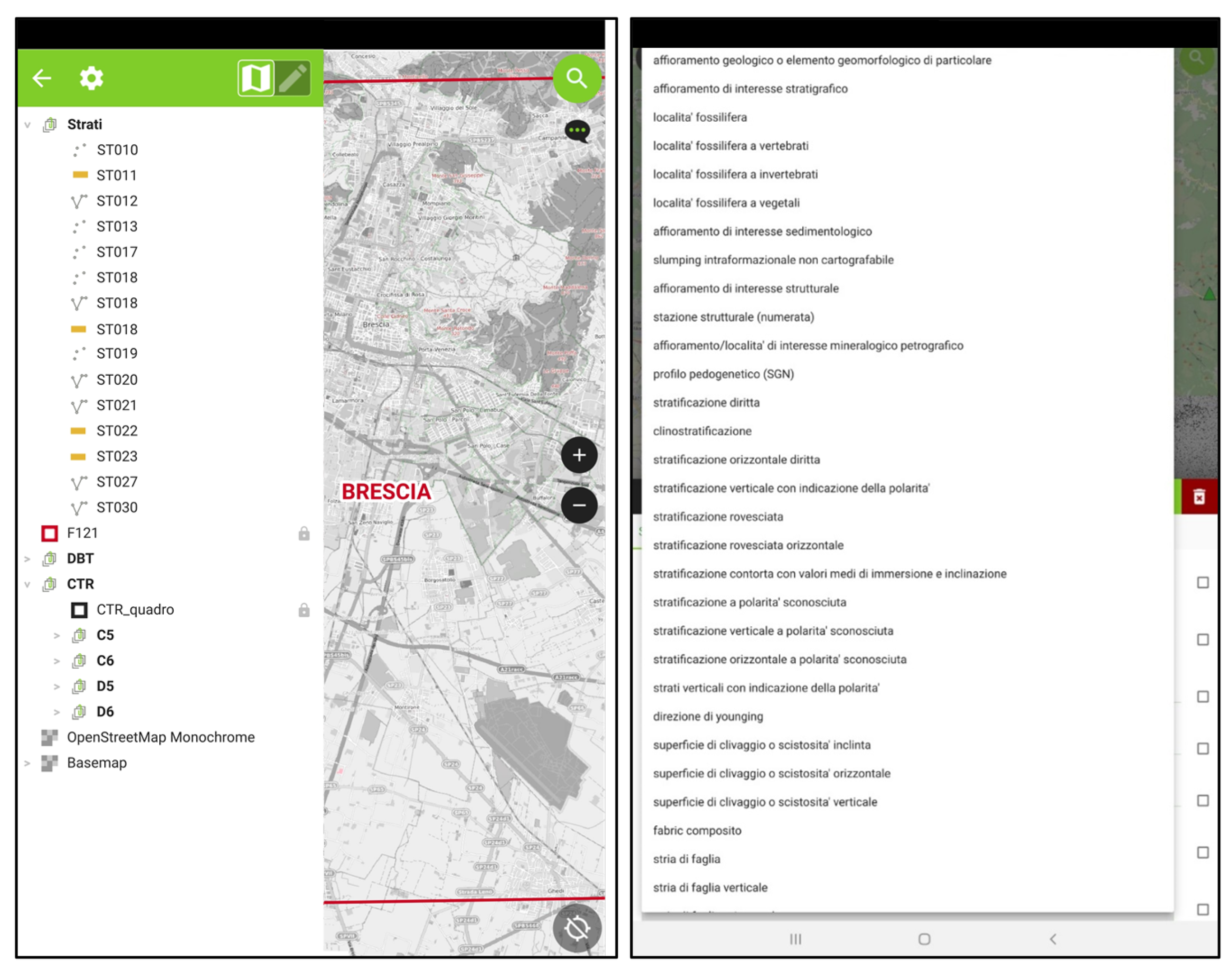
Task: Activate the pencil edit mode icon
Action: pyautogui.click(x=293, y=77)
